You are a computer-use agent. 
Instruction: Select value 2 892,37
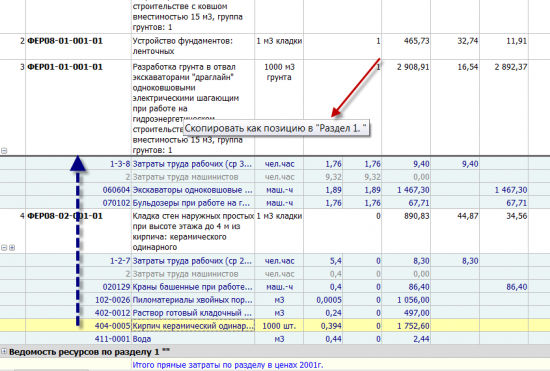[511, 67]
